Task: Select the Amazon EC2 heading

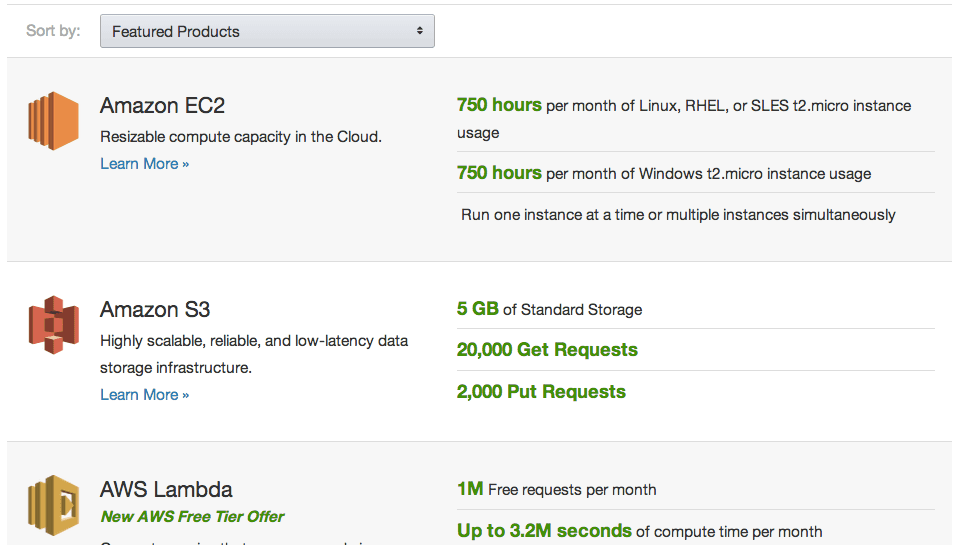Action: tap(162, 105)
